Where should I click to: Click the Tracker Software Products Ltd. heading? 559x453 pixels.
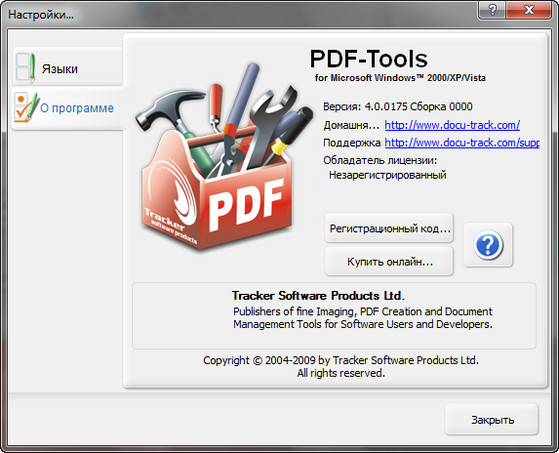(x=318, y=296)
